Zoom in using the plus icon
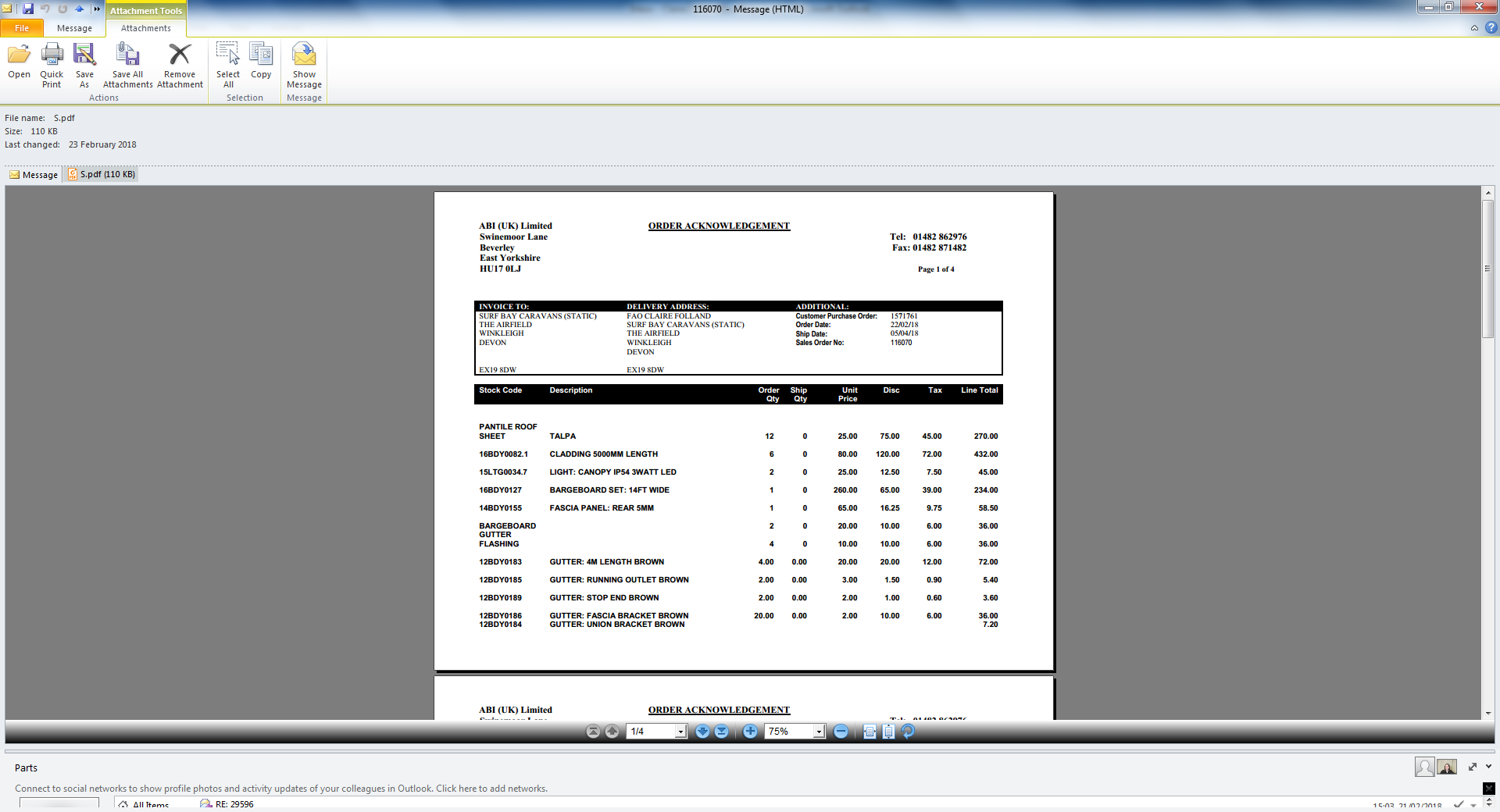The height and width of the screenshot is (812, 1500). point(750,732)
